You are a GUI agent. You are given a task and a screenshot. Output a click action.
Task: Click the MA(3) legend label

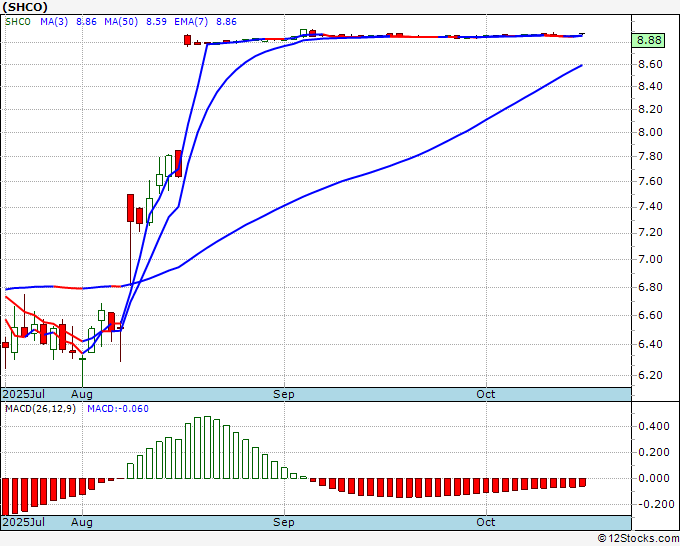(x=54, y=22)
